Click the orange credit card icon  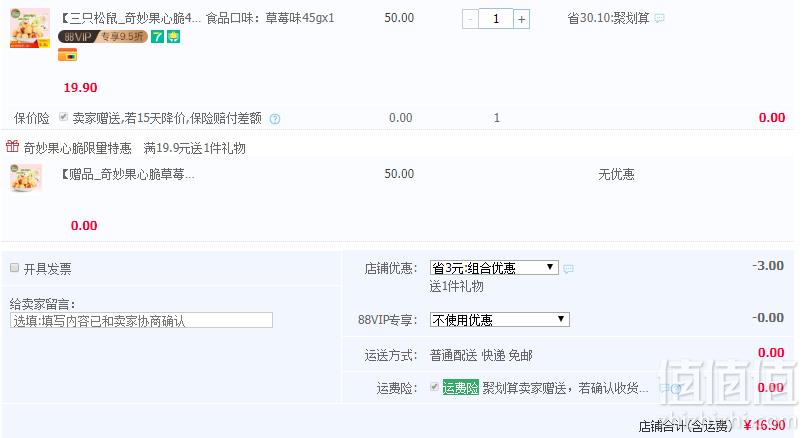pos(67,55)
